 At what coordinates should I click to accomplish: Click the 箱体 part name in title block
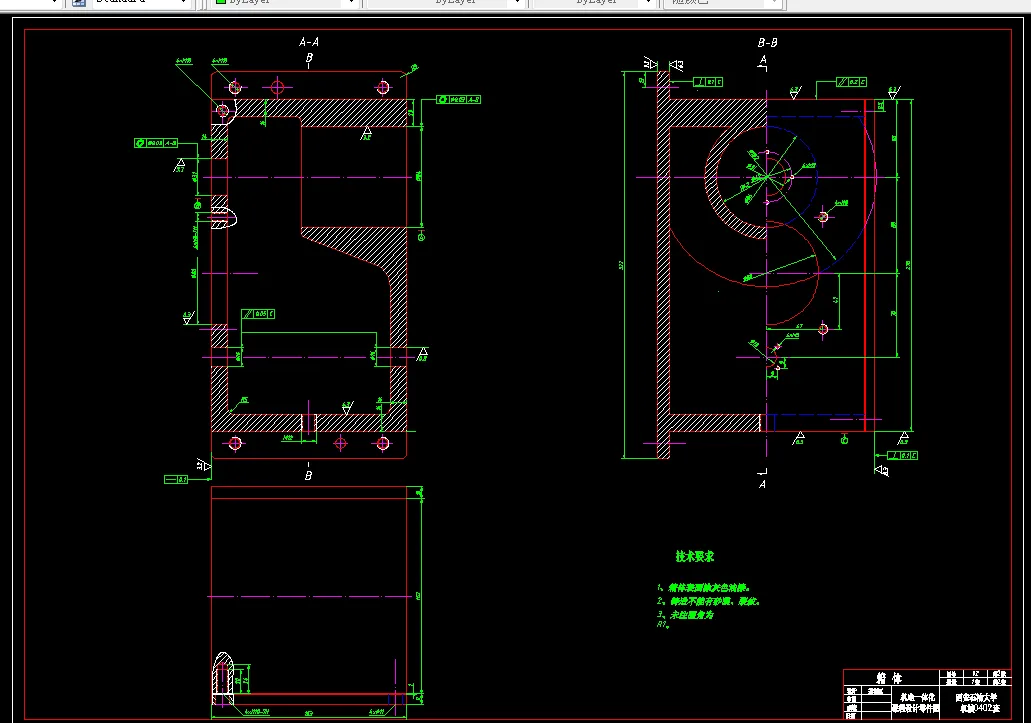click(x=889, y=678)
